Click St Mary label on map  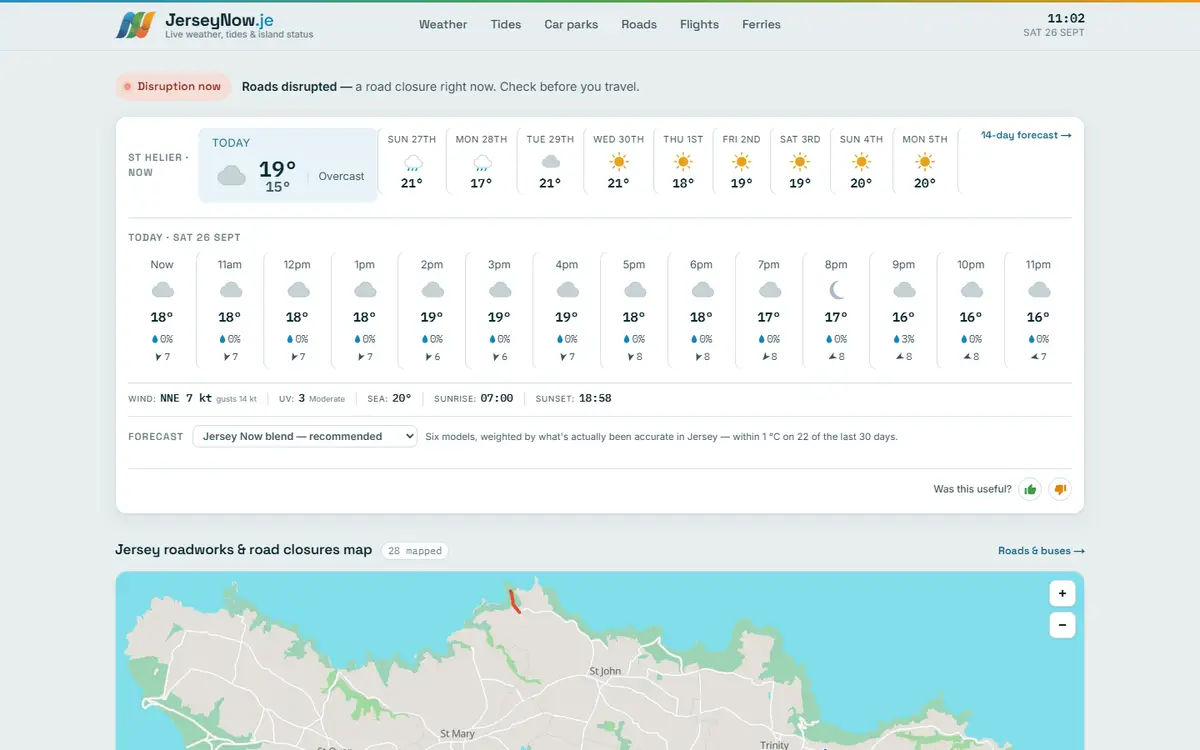(457, 734)
